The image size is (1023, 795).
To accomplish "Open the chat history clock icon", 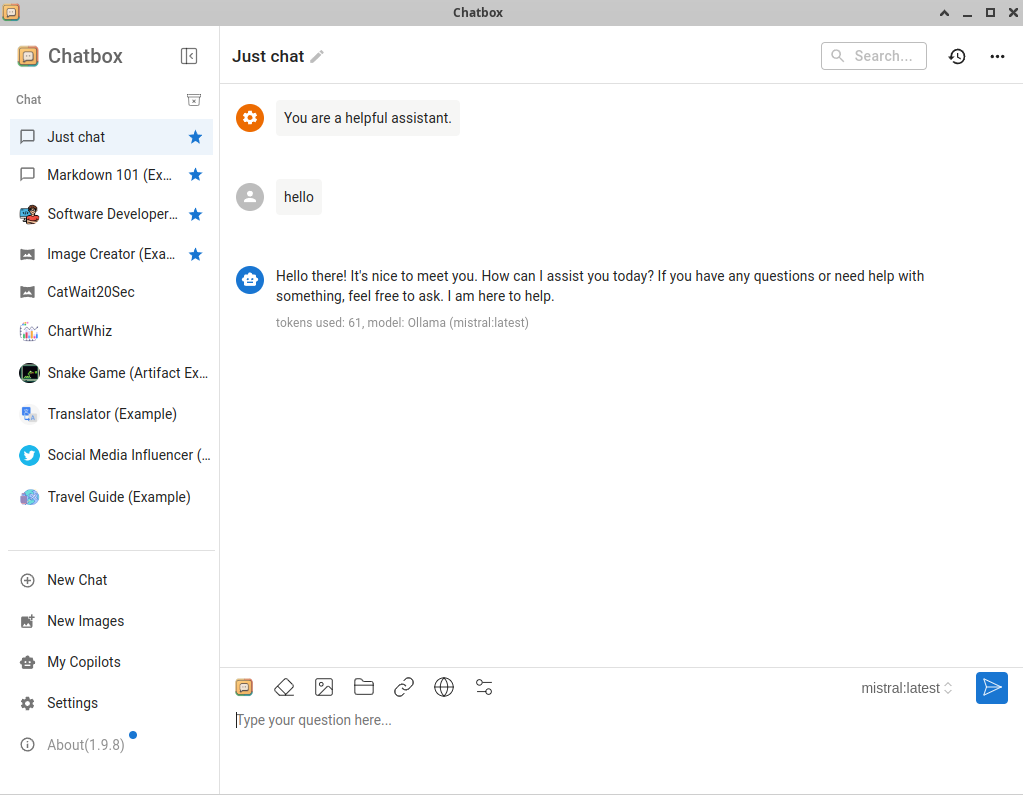I will (957, 56).
